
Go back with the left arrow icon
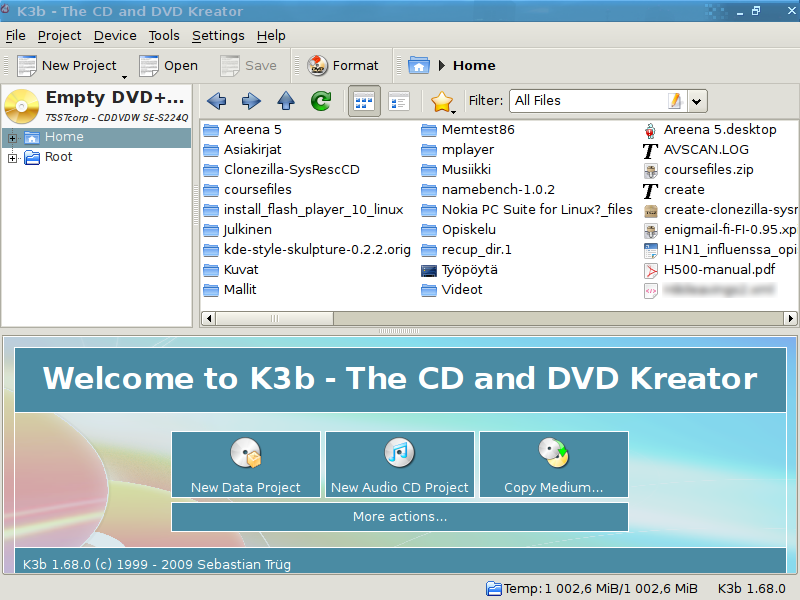point(217,101)
